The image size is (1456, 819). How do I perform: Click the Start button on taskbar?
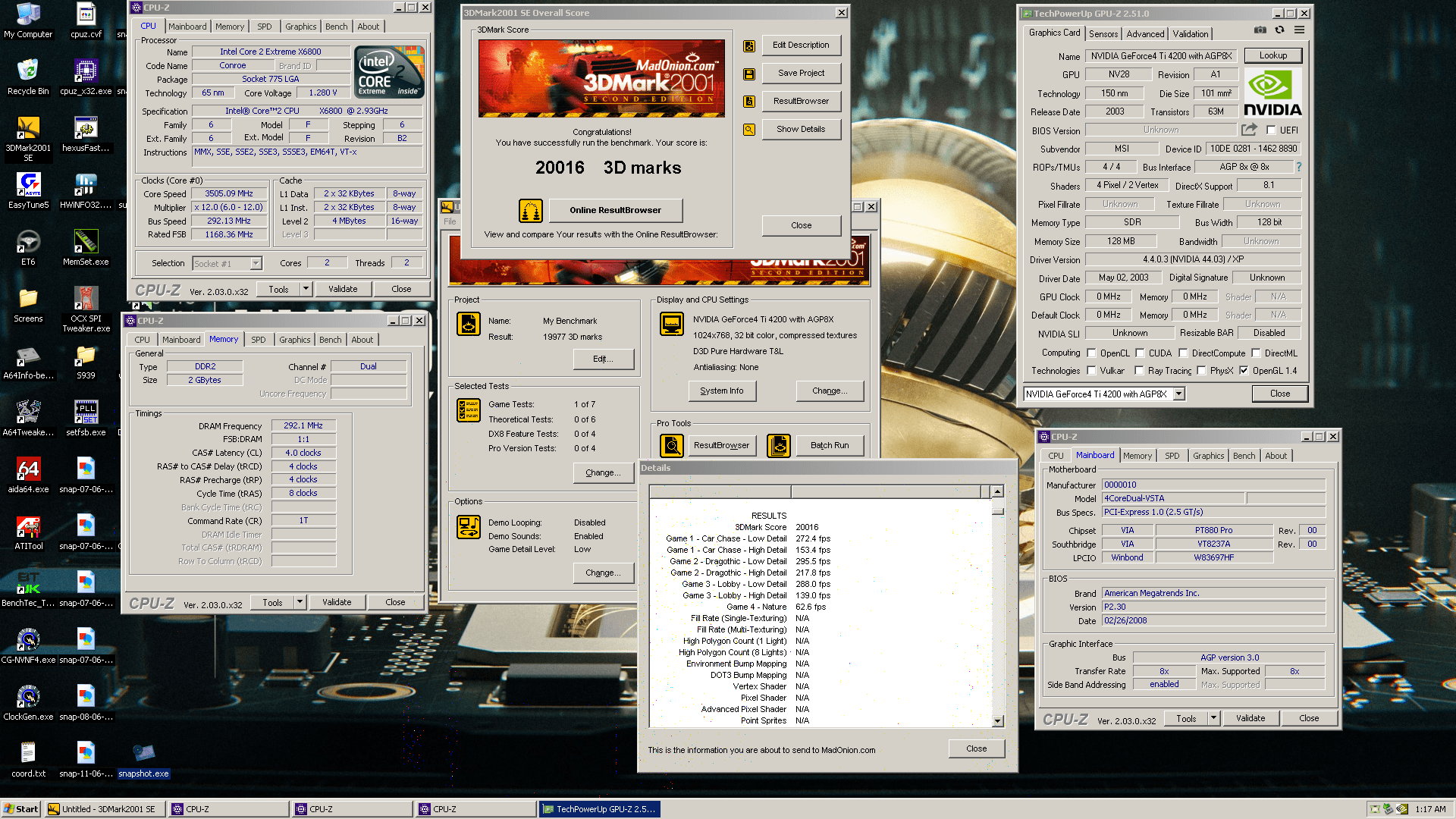pos(21,809)
